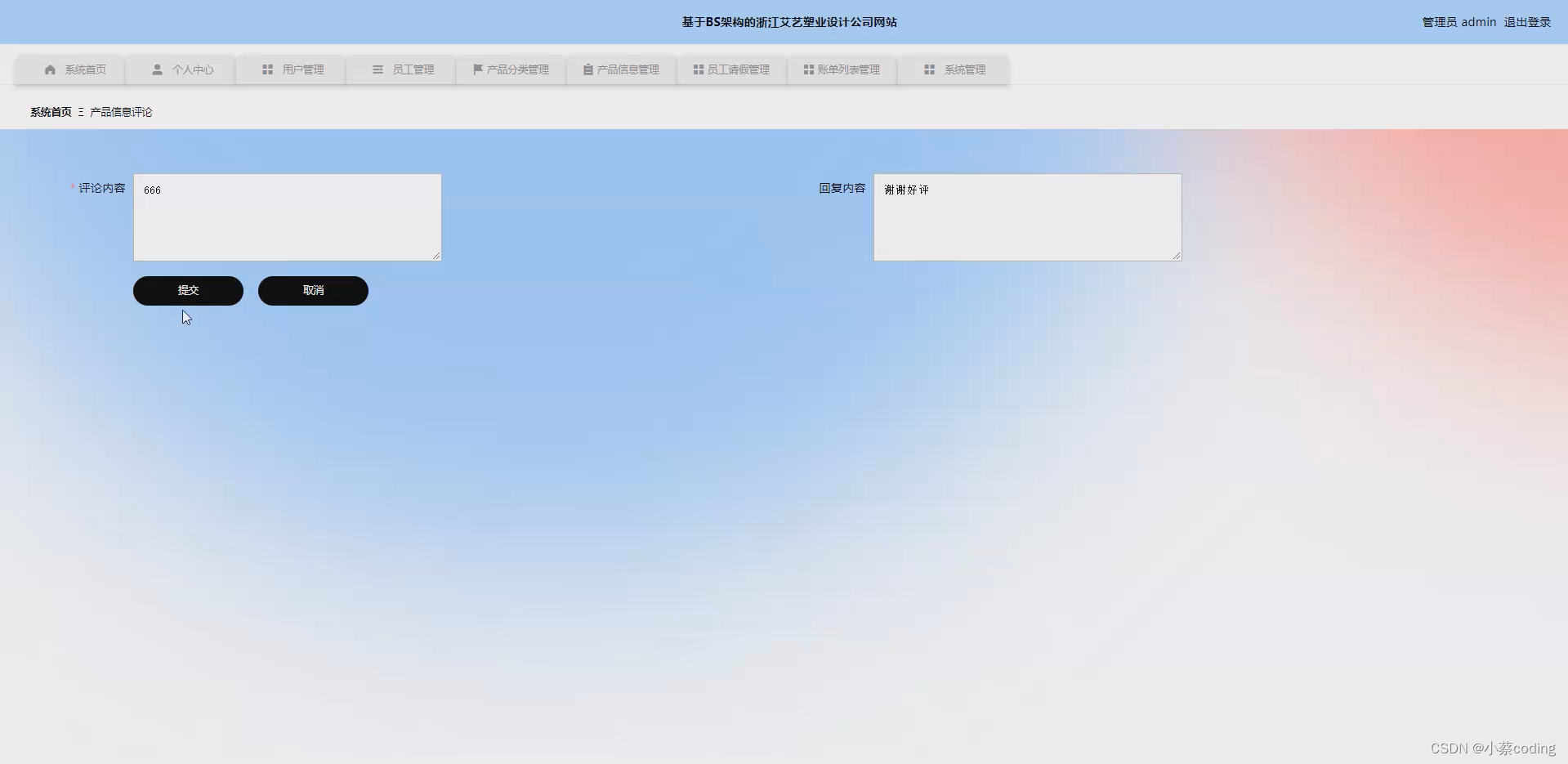Viewport: 1568px width, 764px height.
Task: Click the 产品信息评论 breadcrumb text
Action: [x=121, y=112]
